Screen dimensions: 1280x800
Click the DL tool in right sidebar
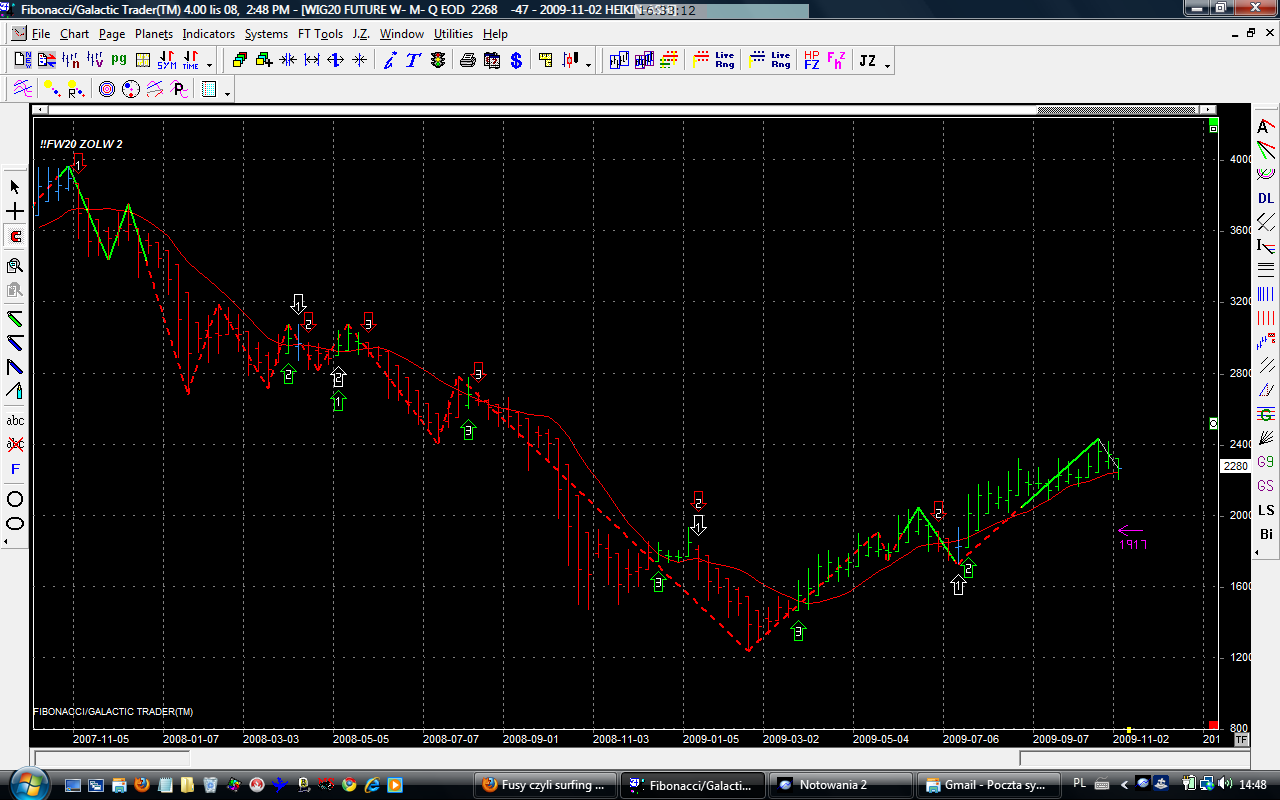click(1266, 198)
